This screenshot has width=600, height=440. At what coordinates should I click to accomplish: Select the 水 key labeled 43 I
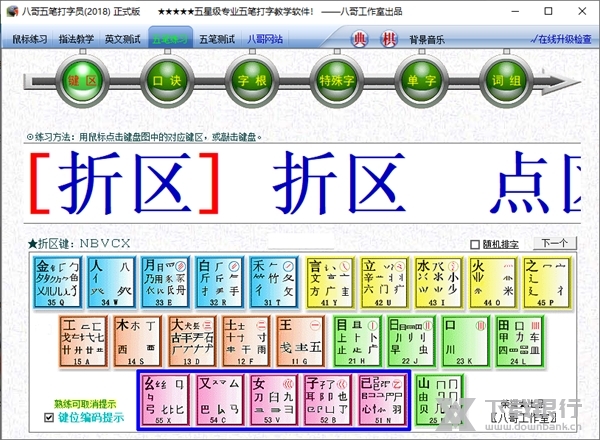point(439,282)
